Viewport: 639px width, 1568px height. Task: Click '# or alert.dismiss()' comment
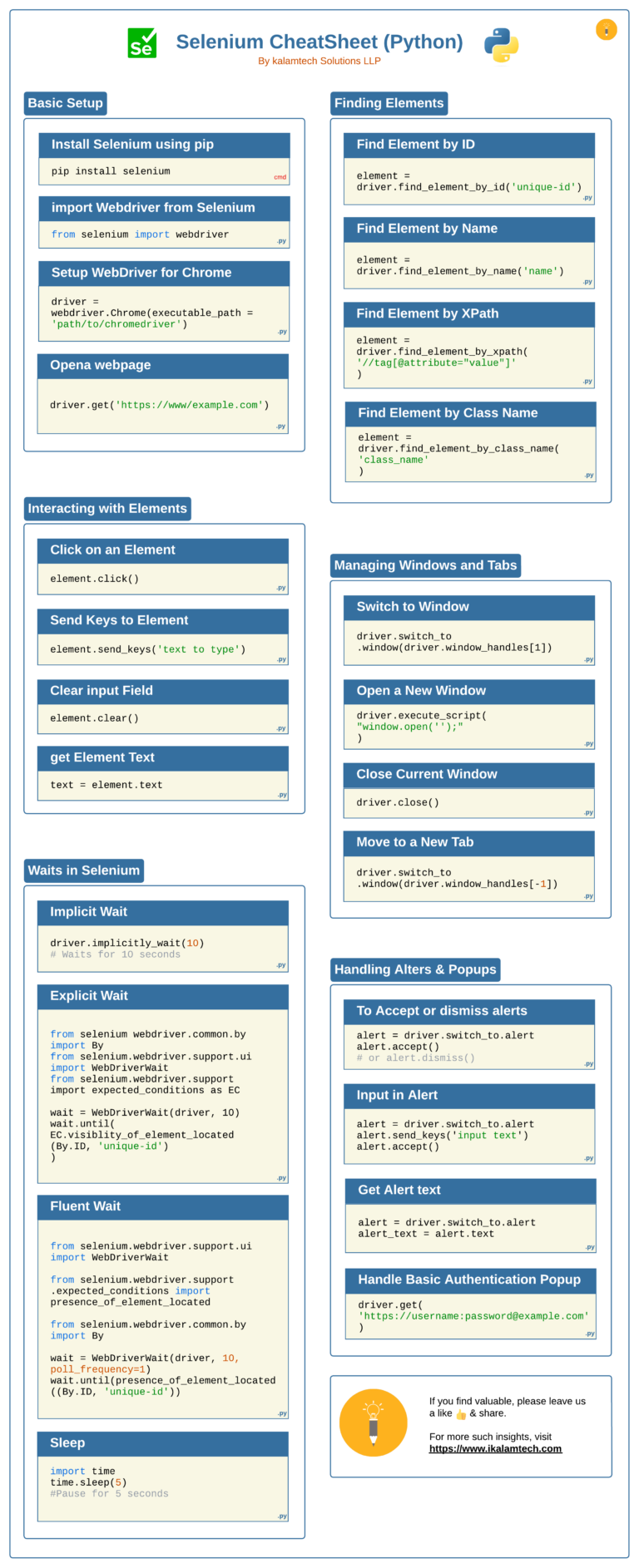tap(416, 1058)
